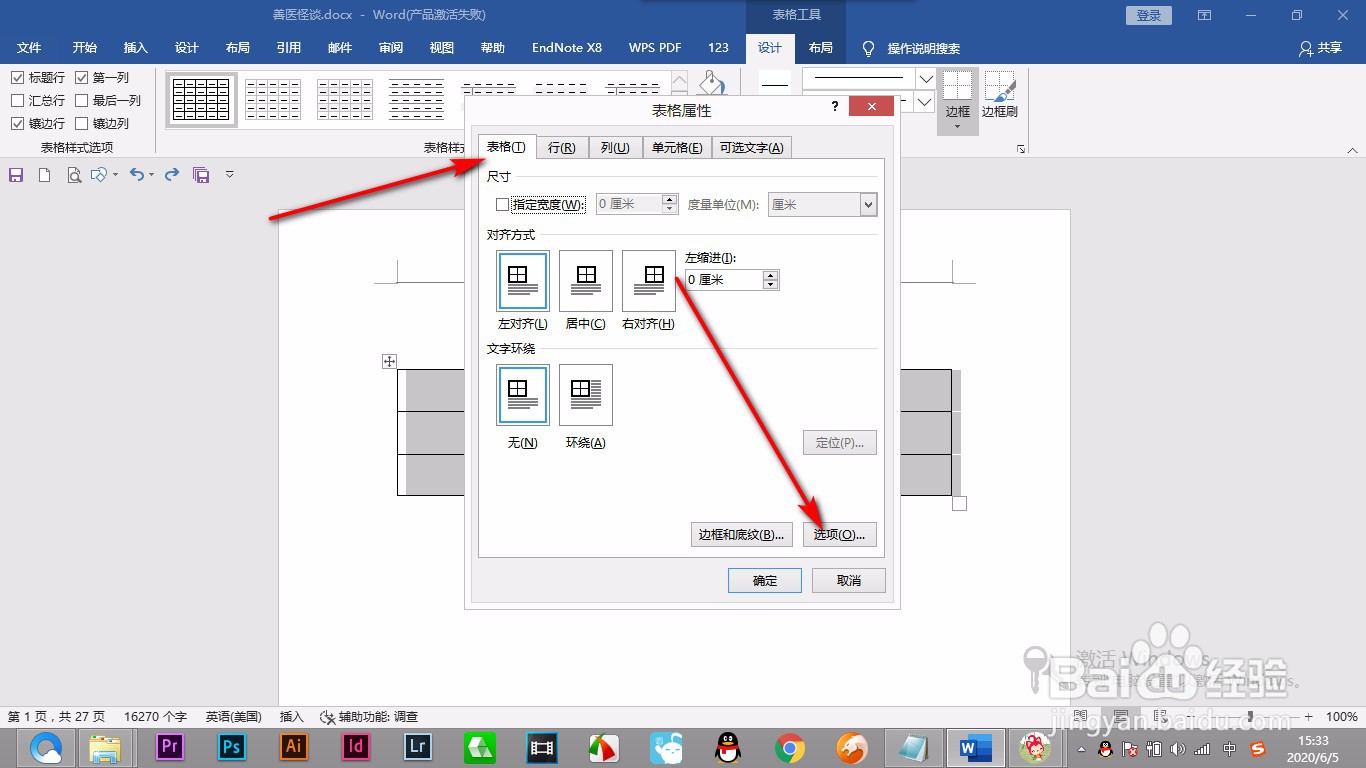Choose wrap-around text wrapping icon
The image size is (1366, 768).
click(586, 395)
